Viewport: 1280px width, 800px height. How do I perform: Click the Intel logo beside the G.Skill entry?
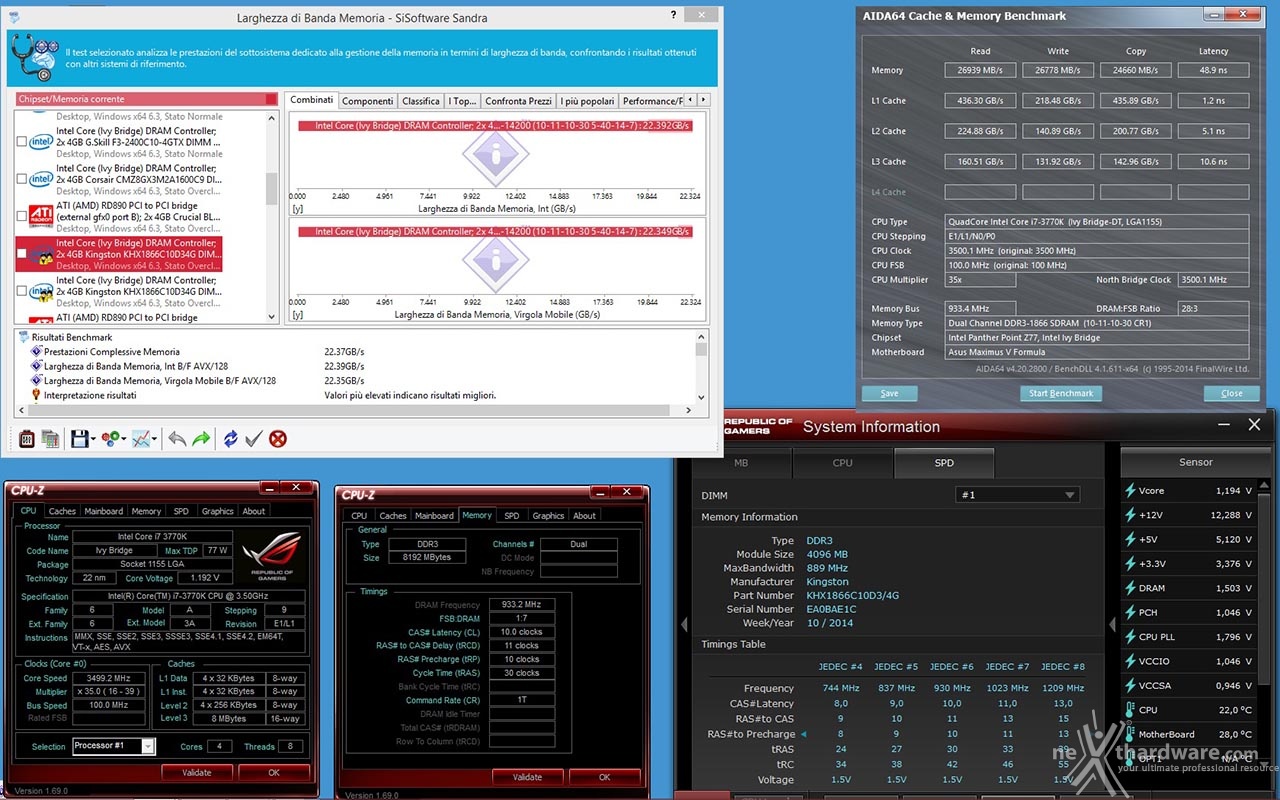point(41,142)
